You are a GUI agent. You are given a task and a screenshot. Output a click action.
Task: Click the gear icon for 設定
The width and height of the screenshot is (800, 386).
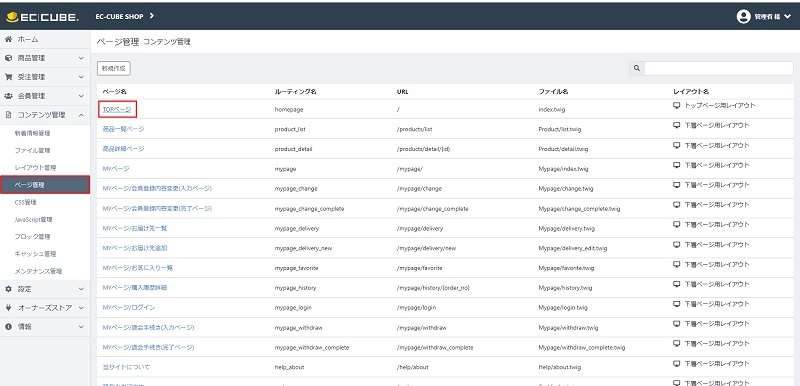point(8,289)
